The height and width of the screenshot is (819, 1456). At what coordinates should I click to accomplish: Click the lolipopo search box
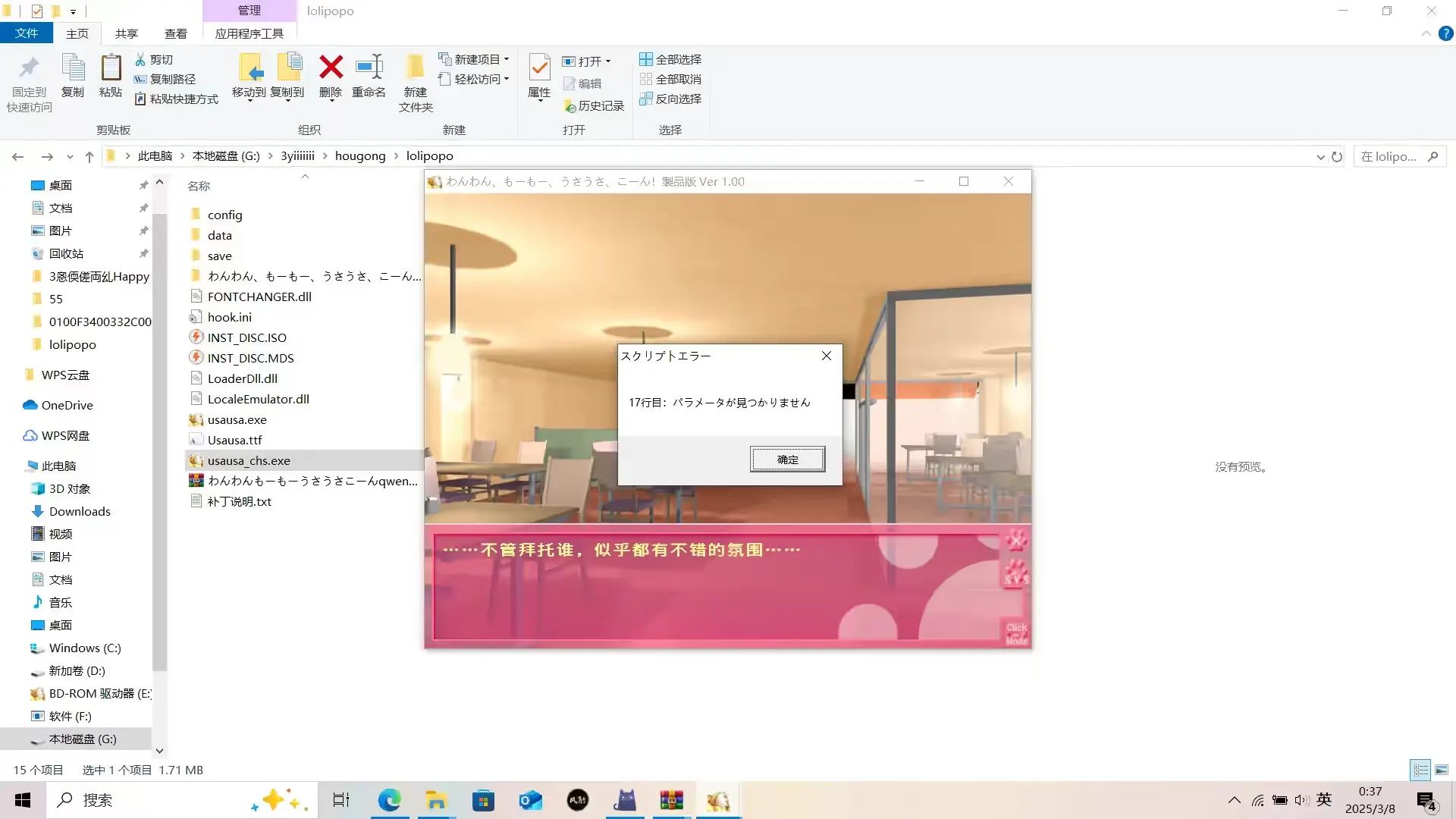point(1400,157)
